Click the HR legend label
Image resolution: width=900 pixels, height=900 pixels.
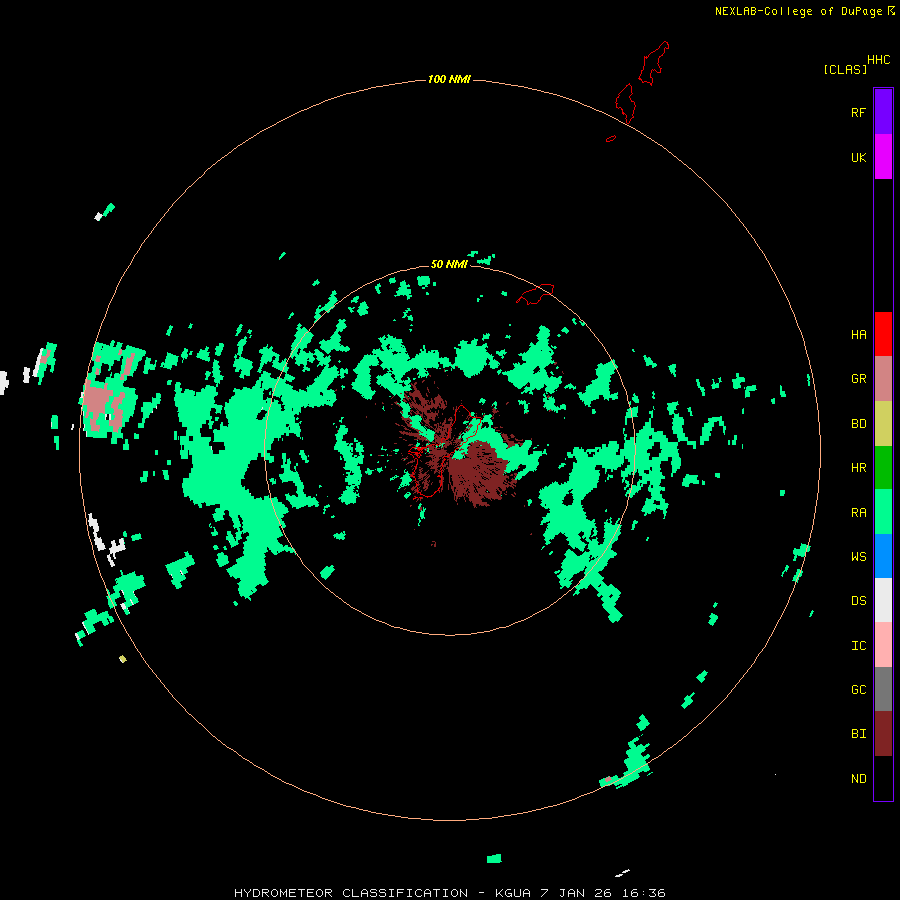858,468
